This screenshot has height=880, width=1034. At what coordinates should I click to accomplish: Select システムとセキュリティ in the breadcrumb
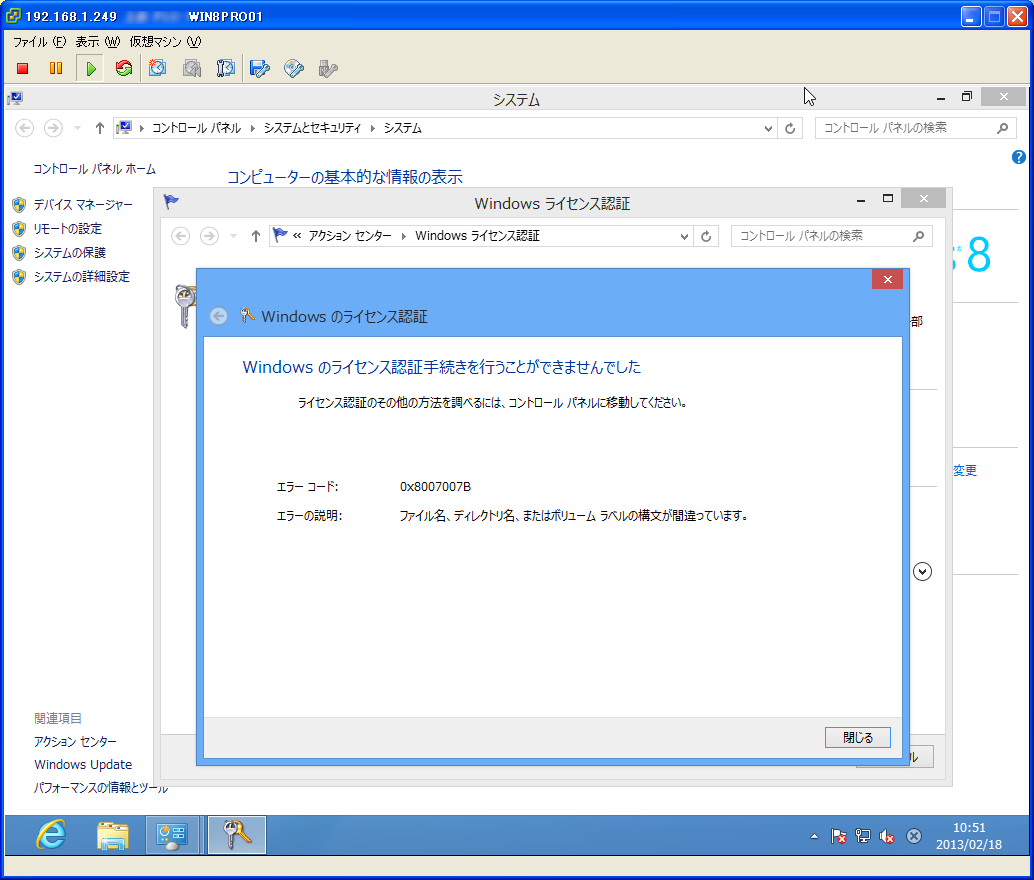click(x=313, y=128)
